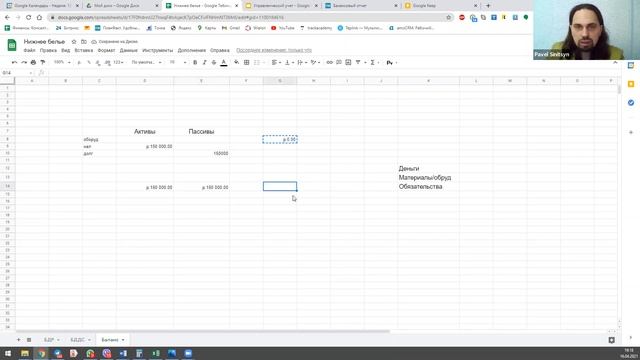
Task: Toggle strikethrough formatting
Action: coord(214,62)
